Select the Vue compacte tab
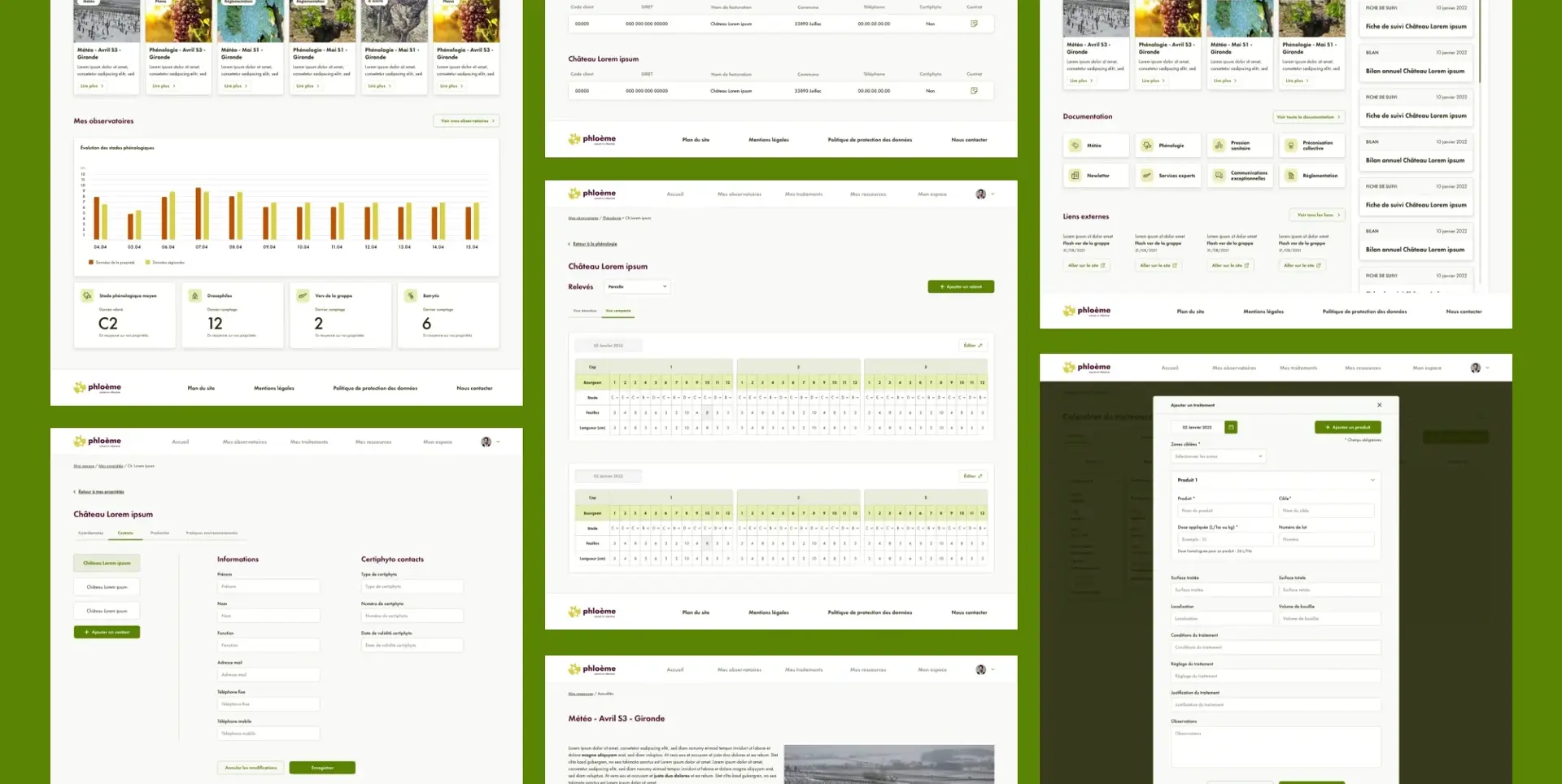This screenshot has width=1562, height=784. point(618,311)
